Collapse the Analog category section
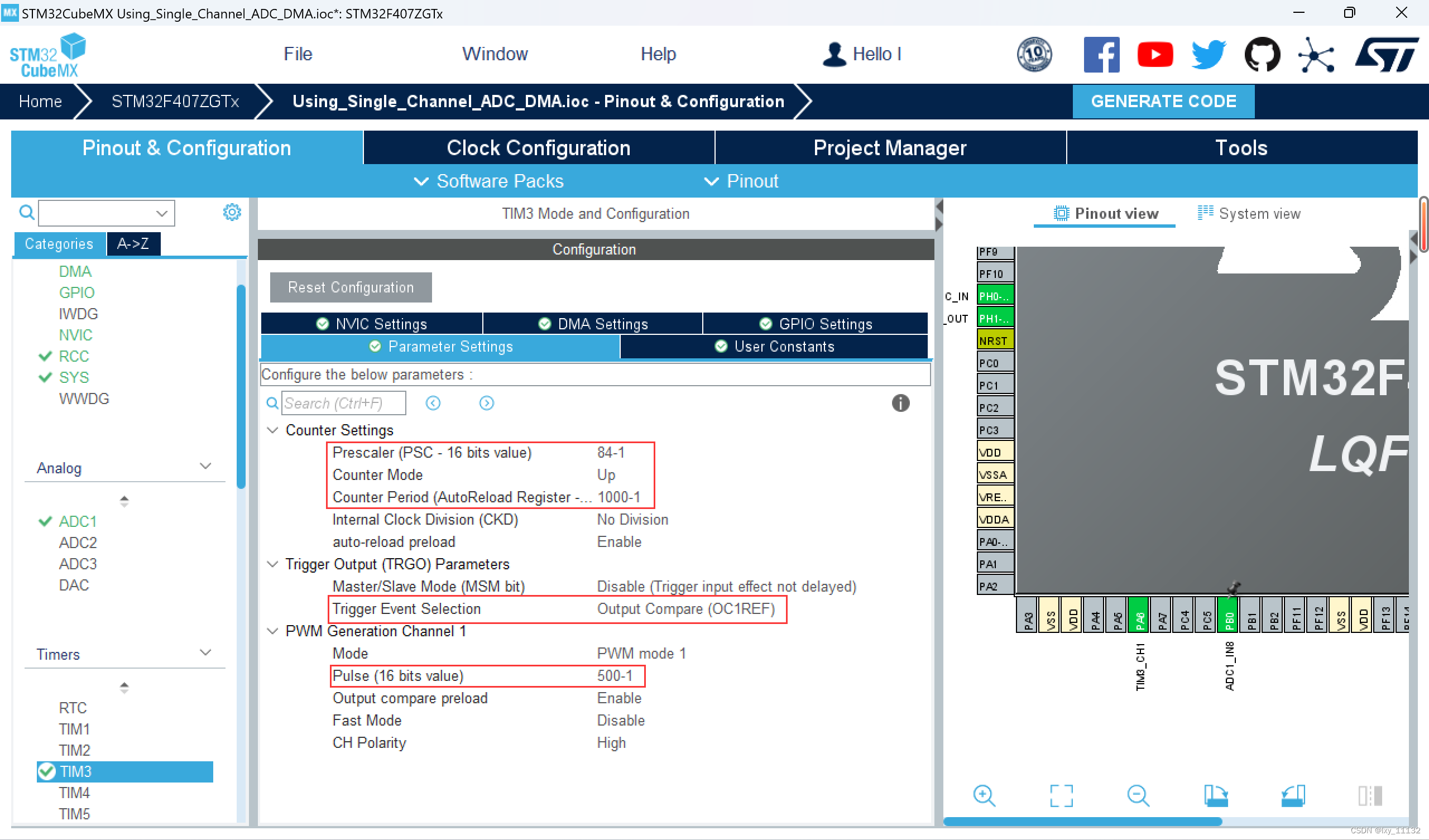The height and width of the screenshot is (840, 1429). pos(206,466)
